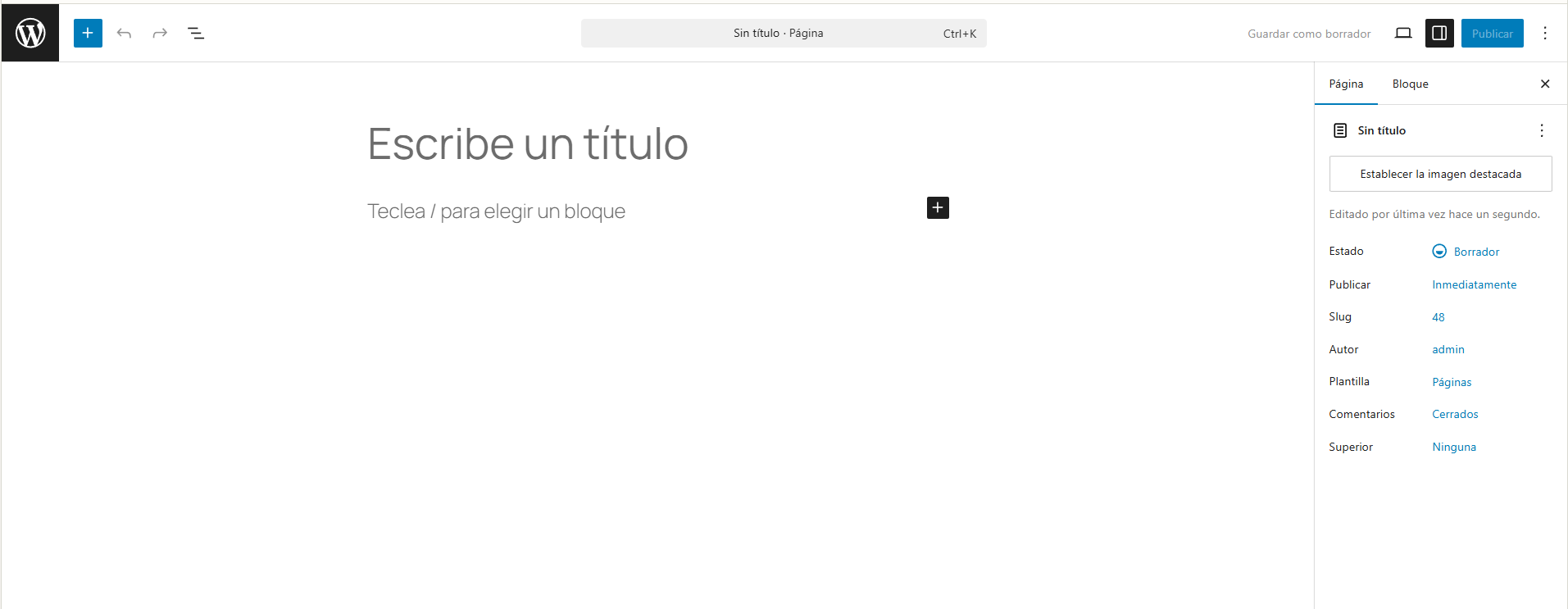Click the undo arrow icon
Image resolution: width=1568 pixels, height=609 pixels.
click(x=124, y=33)
